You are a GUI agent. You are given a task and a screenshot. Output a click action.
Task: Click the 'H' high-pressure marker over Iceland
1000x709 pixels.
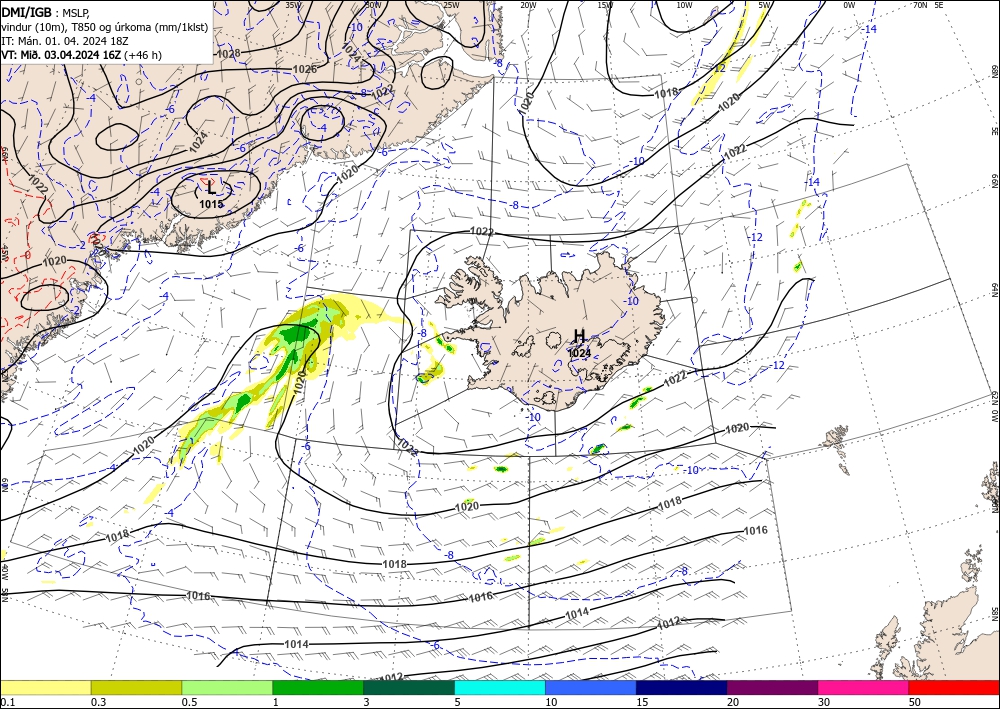(x=579, y=336)
